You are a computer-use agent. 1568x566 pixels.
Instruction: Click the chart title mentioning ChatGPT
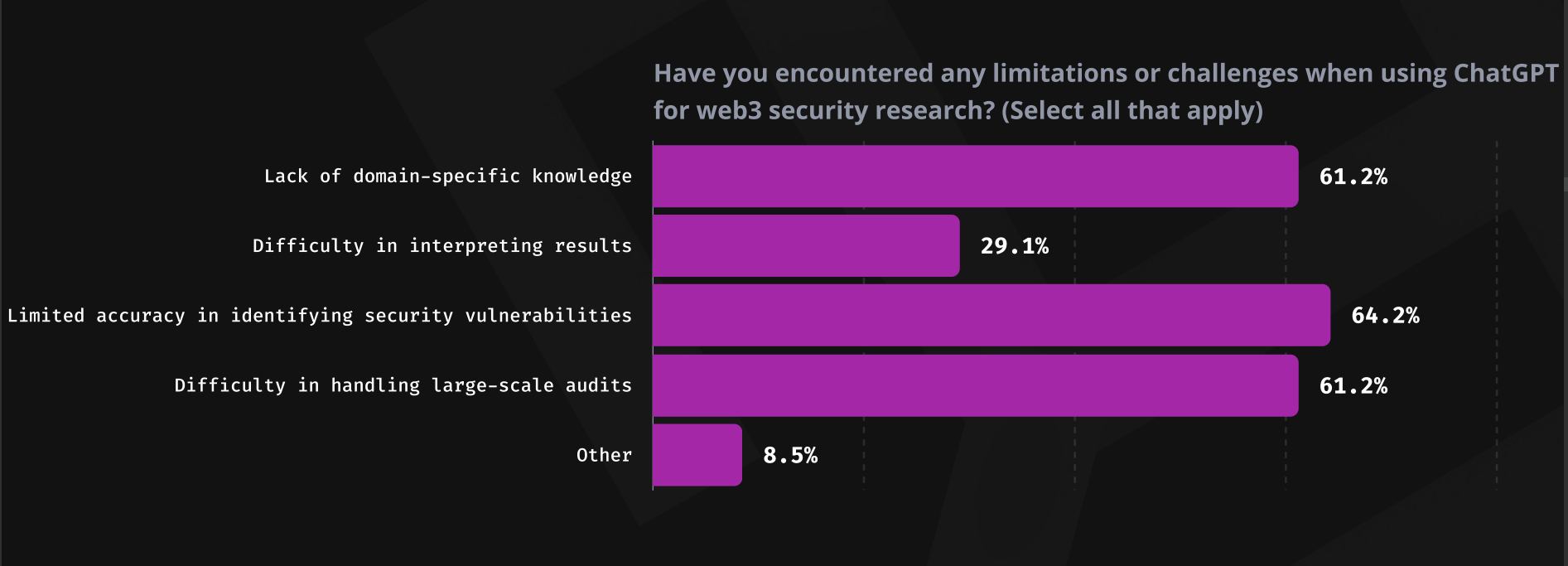pos(1106,91)
